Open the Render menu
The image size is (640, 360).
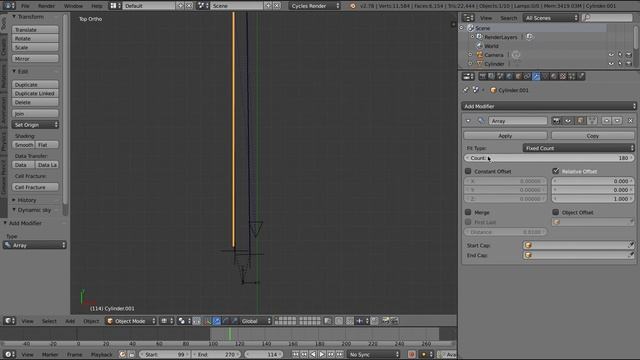coord(46,6)
